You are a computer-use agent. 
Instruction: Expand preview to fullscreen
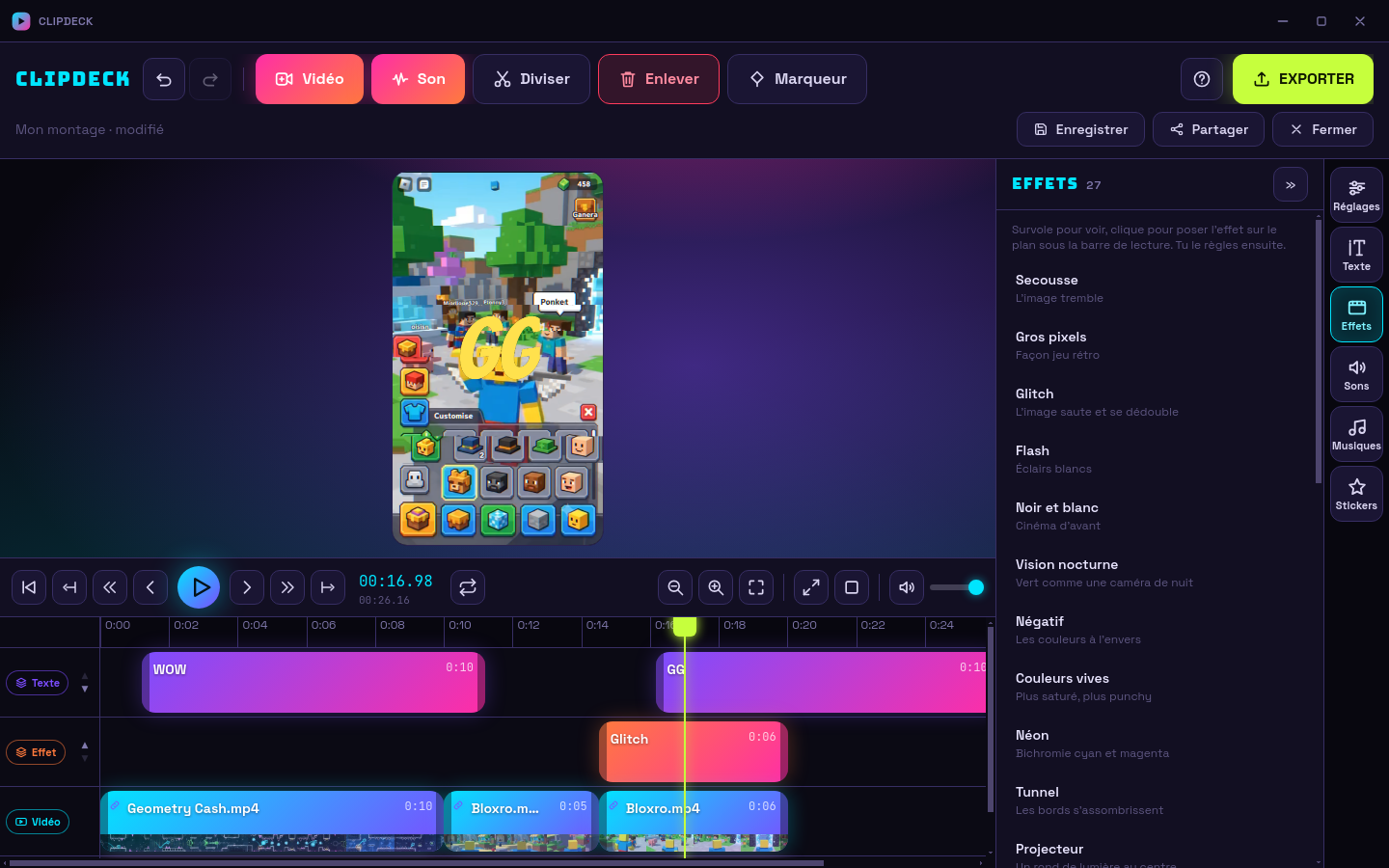coord(811,587)
